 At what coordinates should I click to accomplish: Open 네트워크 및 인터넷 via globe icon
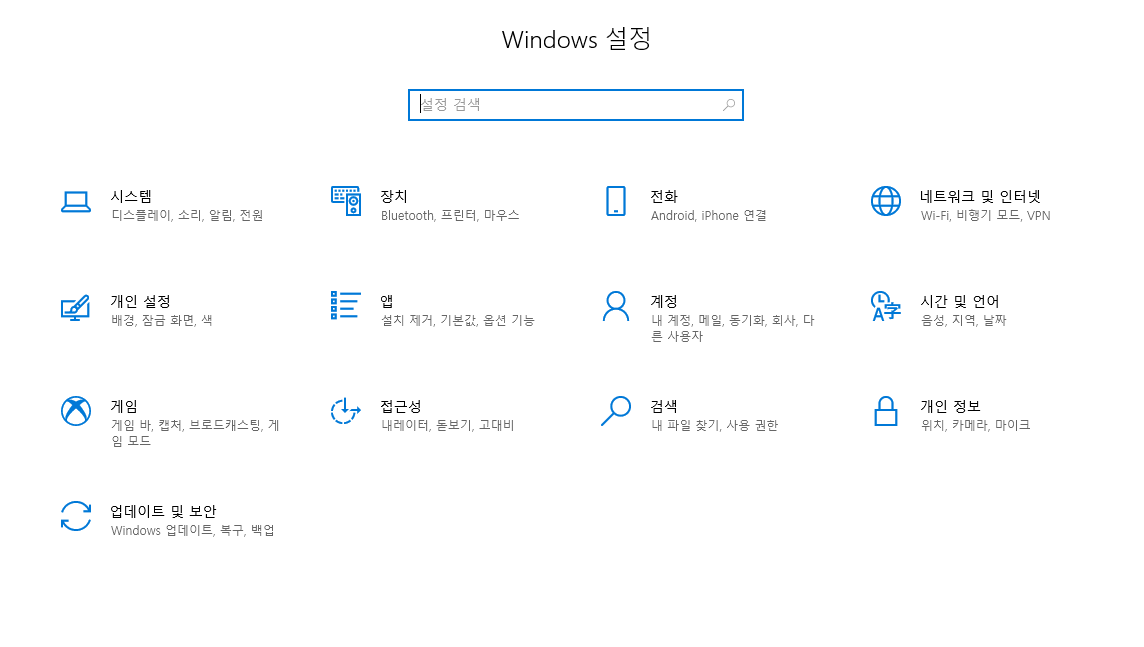(886, 201)
